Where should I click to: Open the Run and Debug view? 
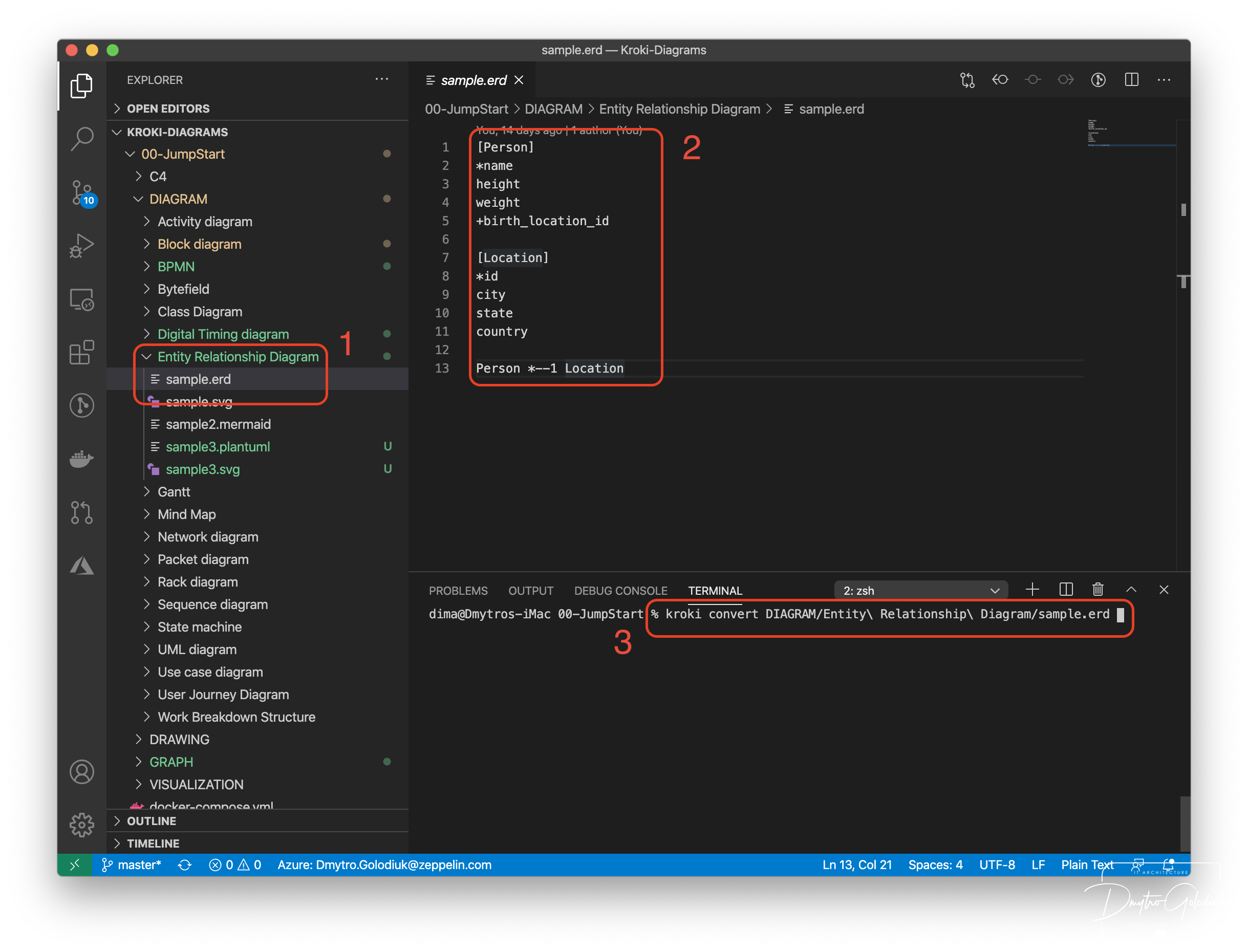(x=81, y=245)
